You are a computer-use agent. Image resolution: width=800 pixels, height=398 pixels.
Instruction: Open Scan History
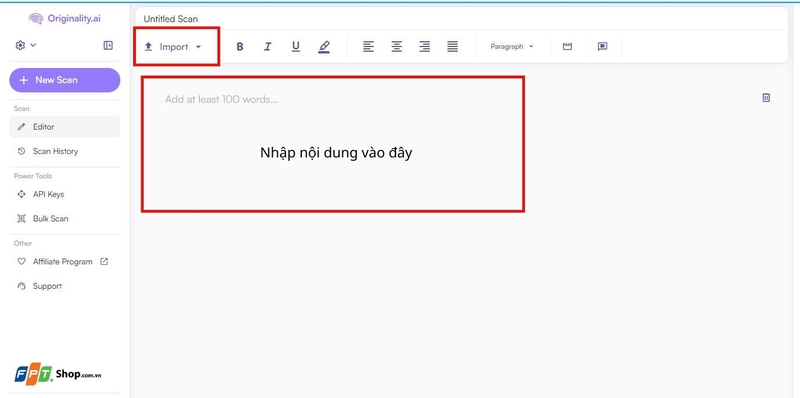tap(65, 151)
